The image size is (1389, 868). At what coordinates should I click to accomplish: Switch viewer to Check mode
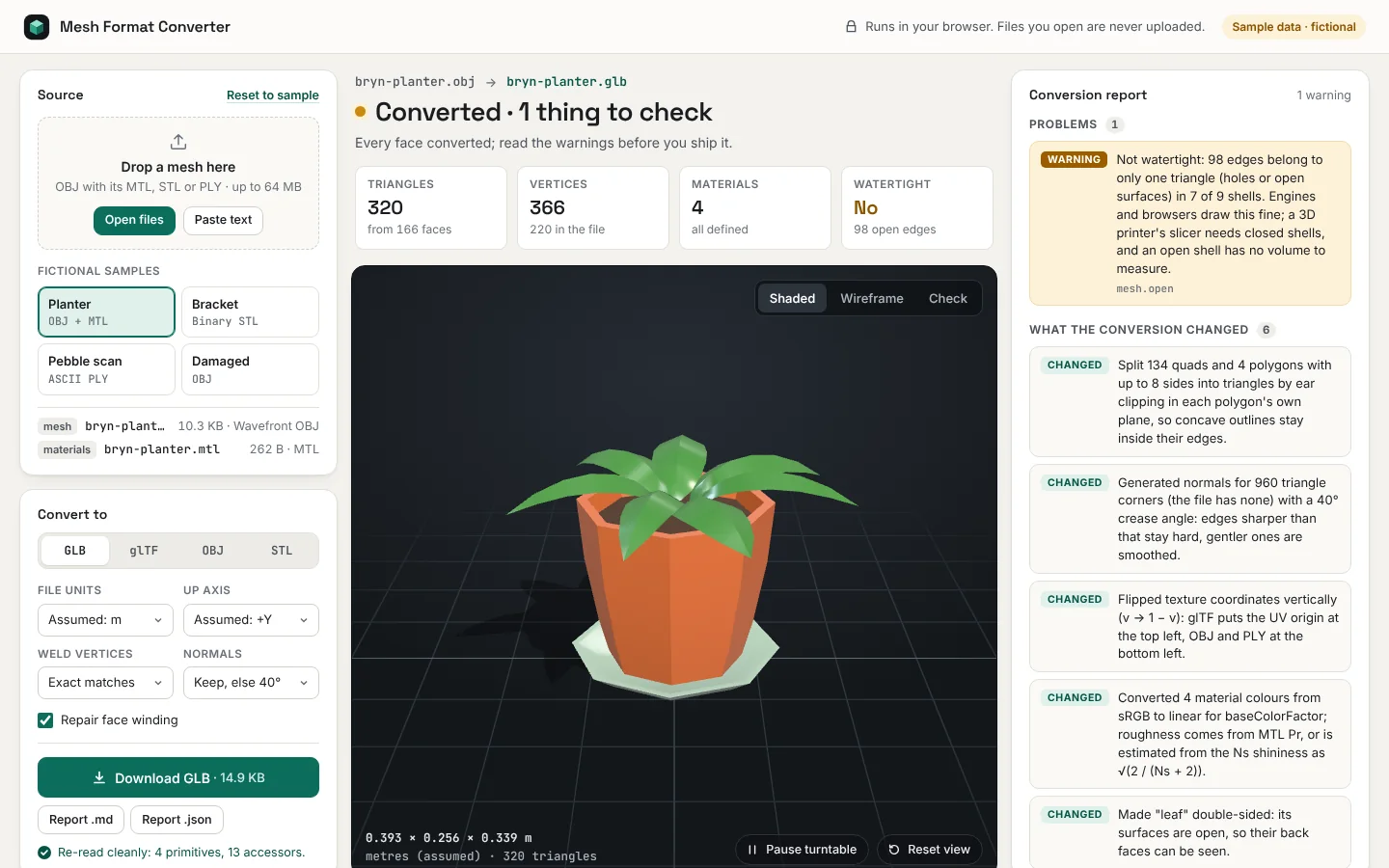948,299
